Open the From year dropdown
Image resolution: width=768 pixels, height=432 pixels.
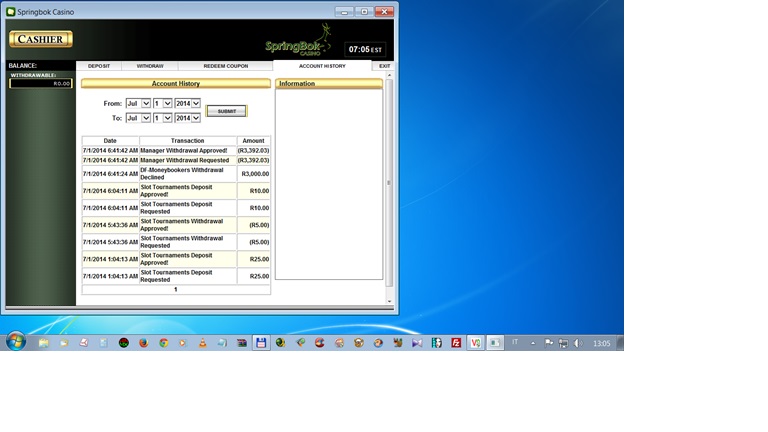tap(188, 103)
